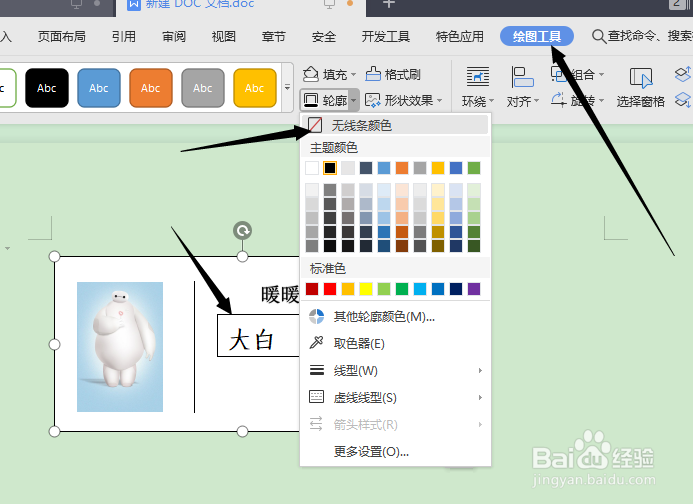Pick the standard dark red swatch
693x504 pixels.
click(x=312, y=289)
